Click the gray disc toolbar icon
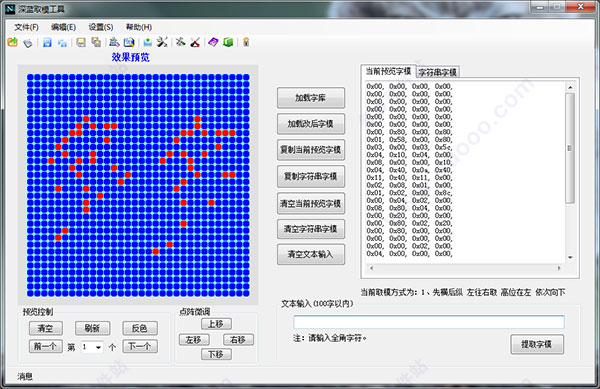The height and width of the screenshot is (389, 600). tap(28, 42)
